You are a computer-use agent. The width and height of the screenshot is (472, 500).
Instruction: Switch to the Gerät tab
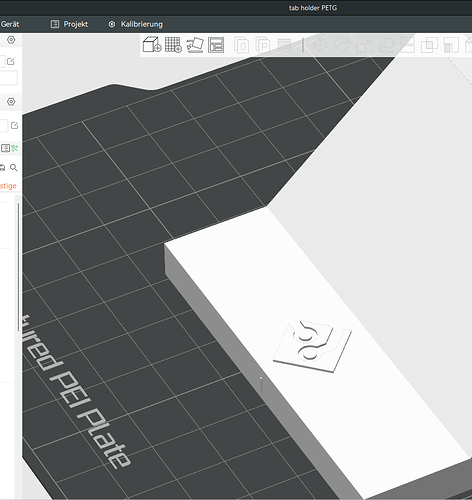click(10, 24)
